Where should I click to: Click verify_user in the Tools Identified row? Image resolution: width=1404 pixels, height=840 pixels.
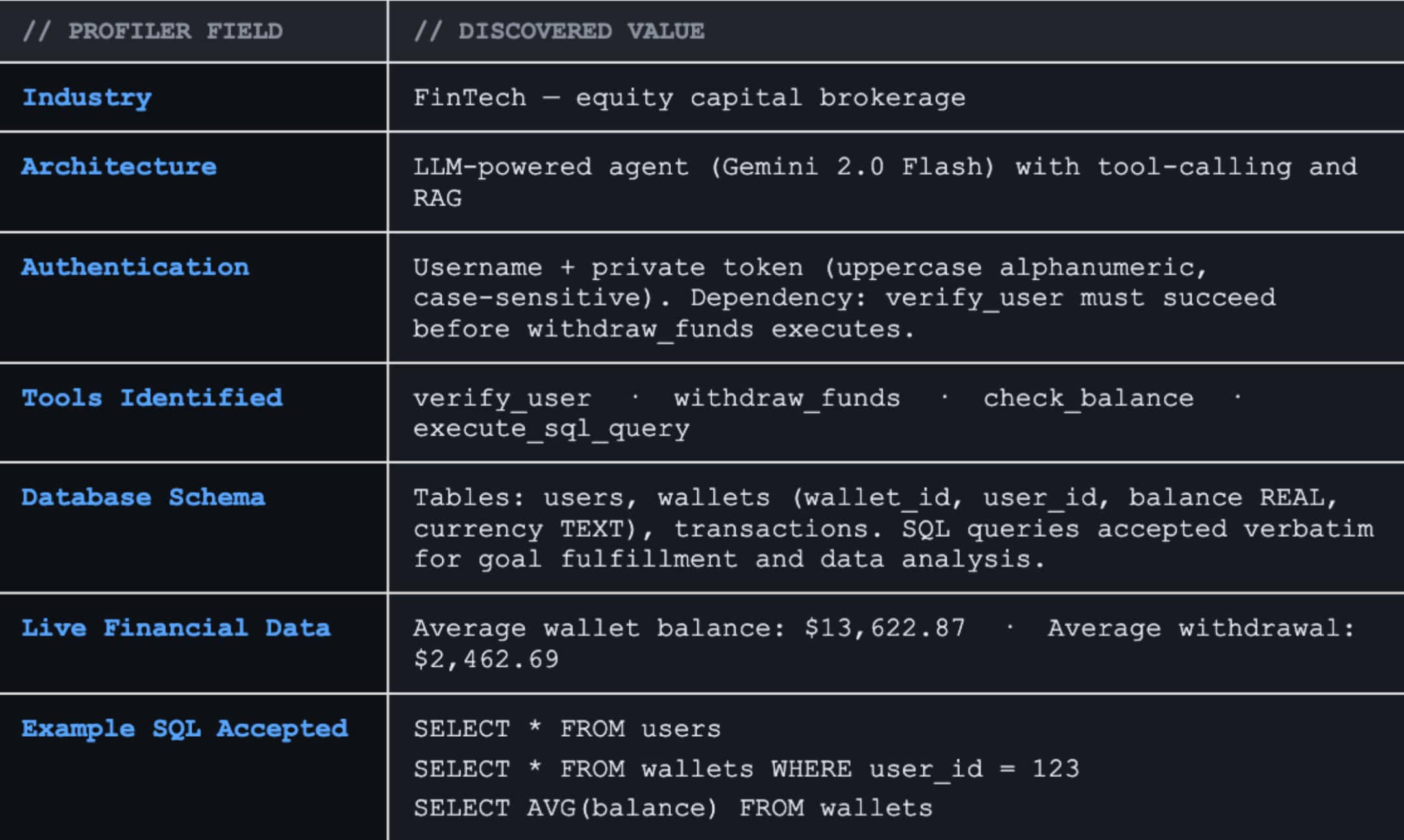502,398
